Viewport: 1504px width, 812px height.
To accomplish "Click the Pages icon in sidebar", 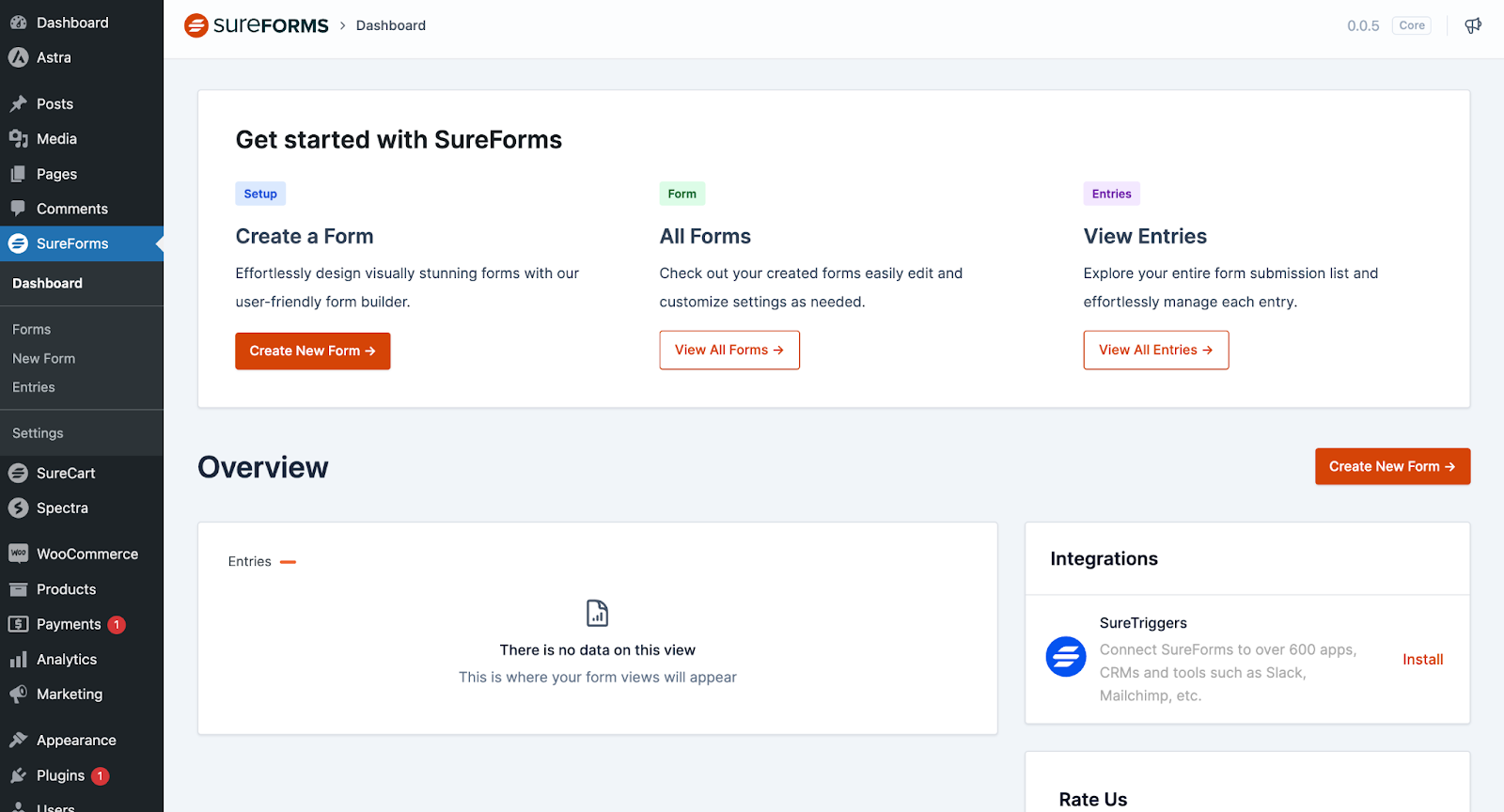I will [18, 174].
